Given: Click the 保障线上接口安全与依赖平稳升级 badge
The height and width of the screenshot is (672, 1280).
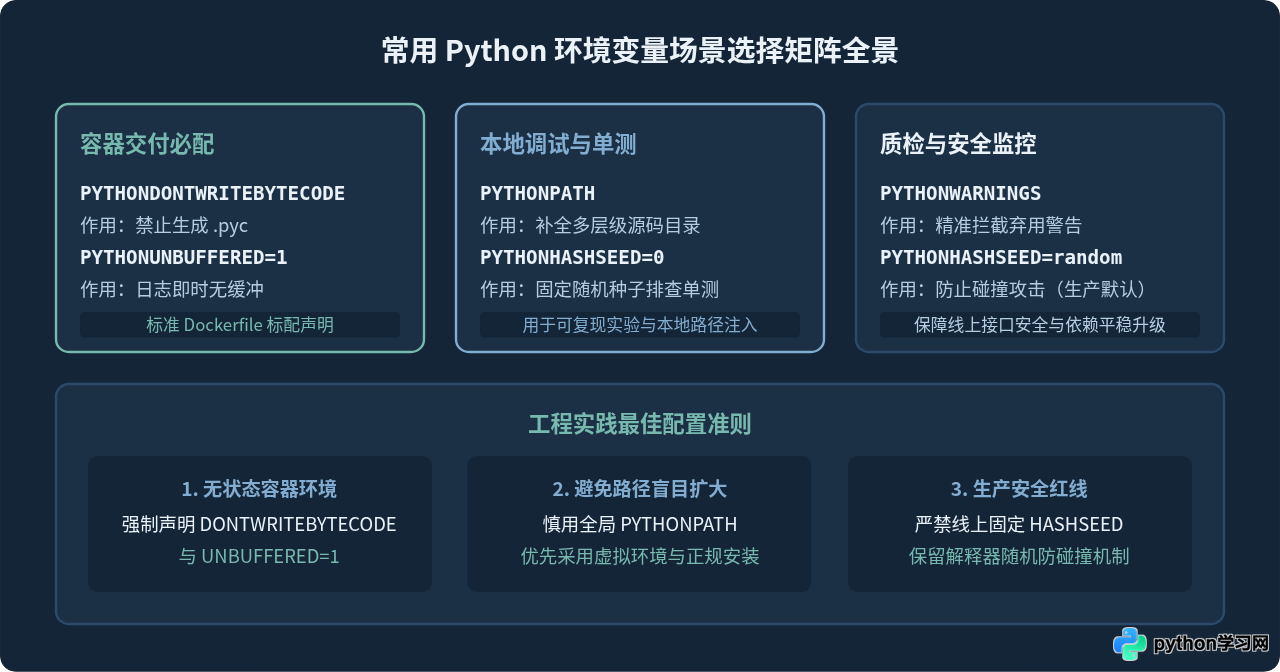Looking at the screenshot, I should pos(1040,325).
